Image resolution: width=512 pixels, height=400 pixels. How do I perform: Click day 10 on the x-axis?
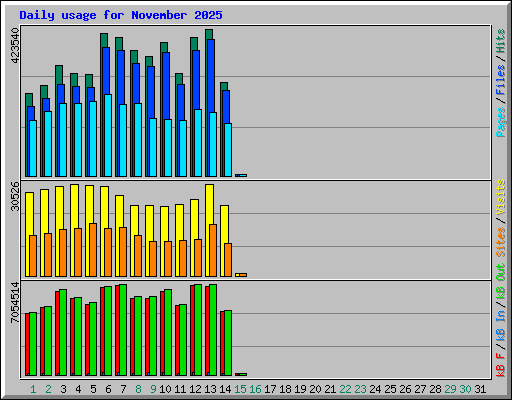coord(165,389)
